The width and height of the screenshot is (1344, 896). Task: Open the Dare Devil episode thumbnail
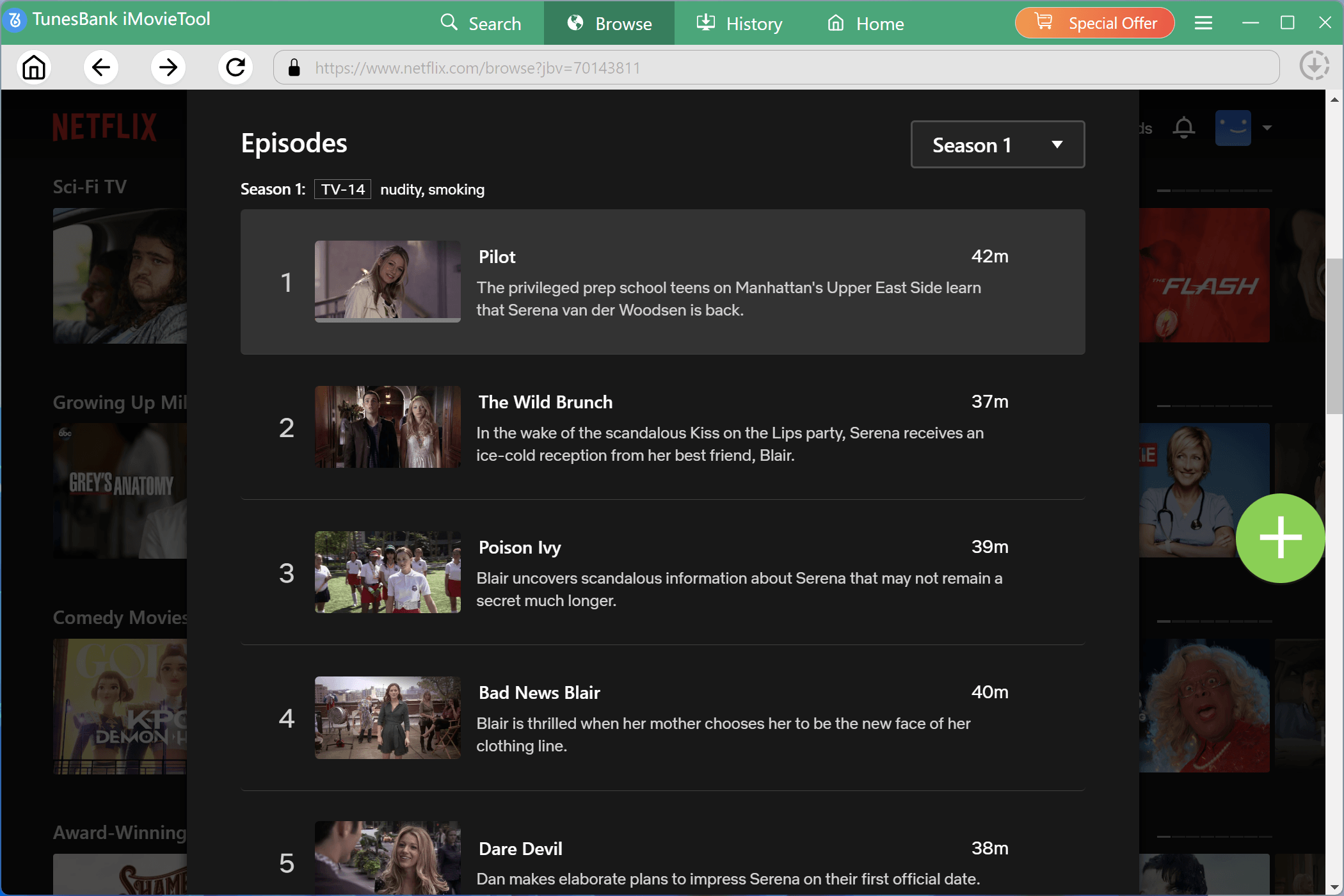click(x=388, y=858)
